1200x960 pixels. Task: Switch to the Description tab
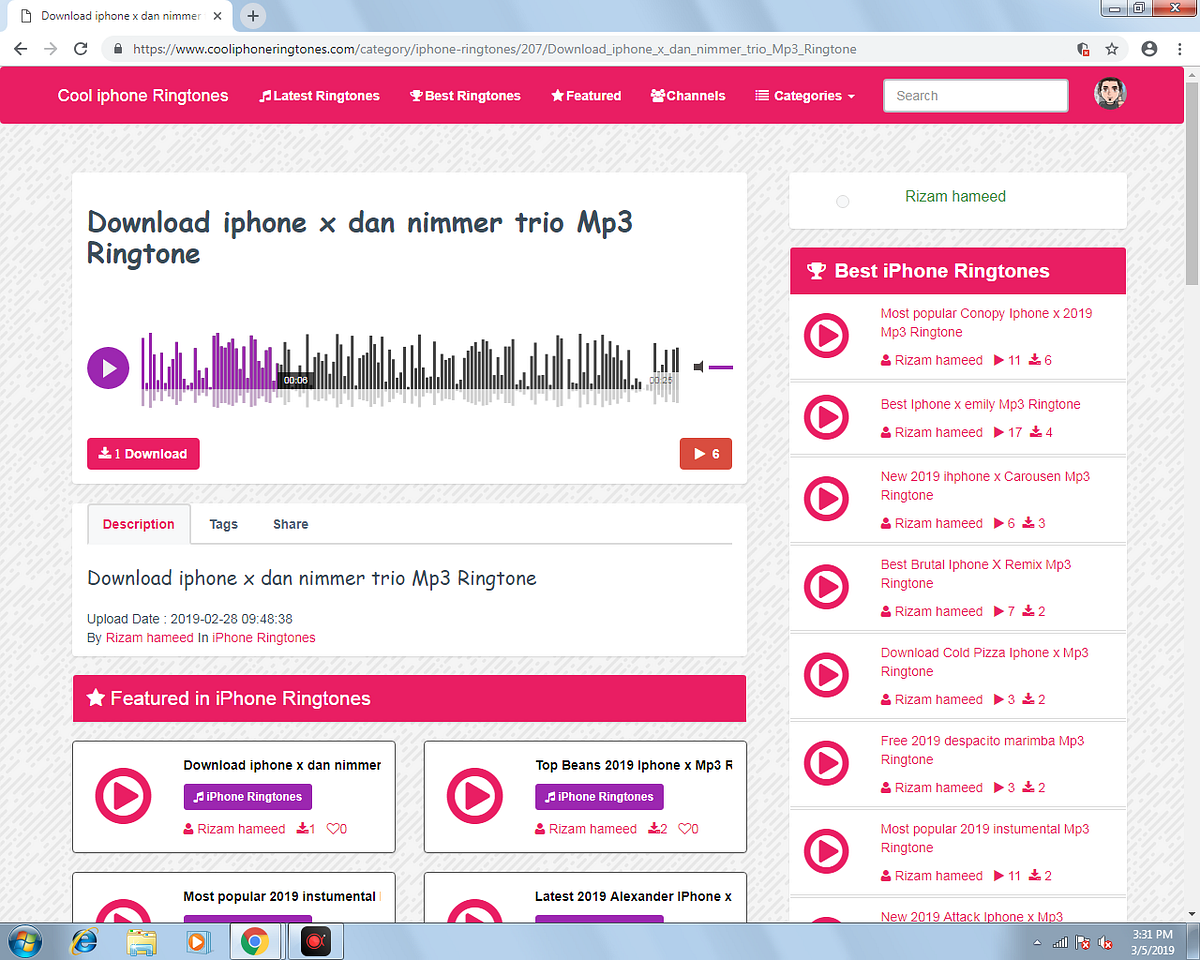pyautogui.click(x=139, y=524)
